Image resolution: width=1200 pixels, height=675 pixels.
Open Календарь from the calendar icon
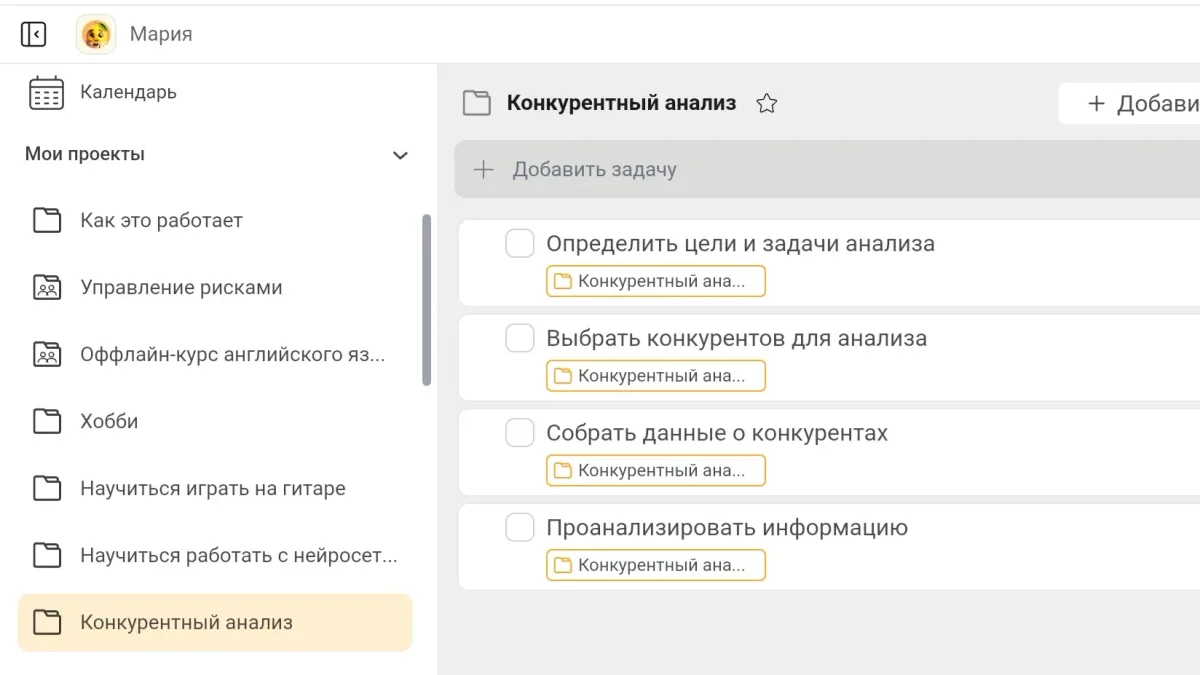pyautogui.click(x=46, y=92)
